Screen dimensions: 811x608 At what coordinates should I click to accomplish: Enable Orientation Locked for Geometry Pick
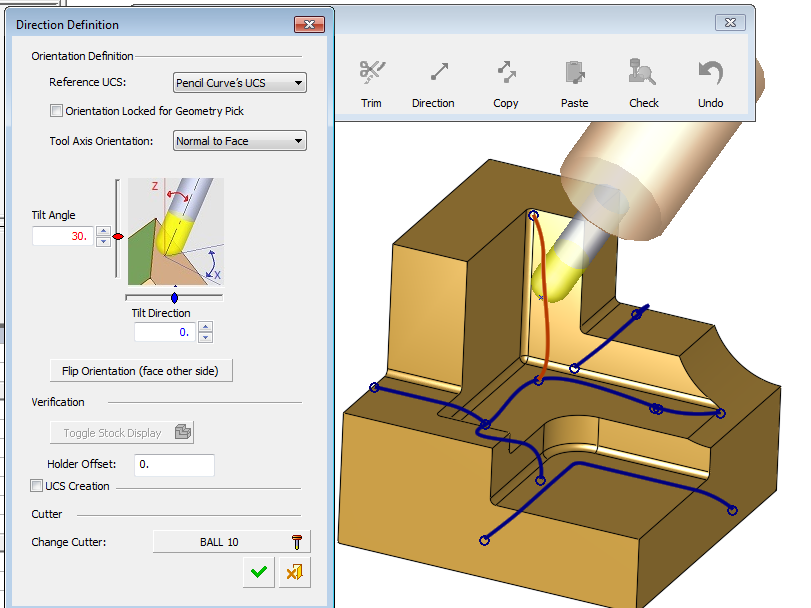click(x=57, y=111)
